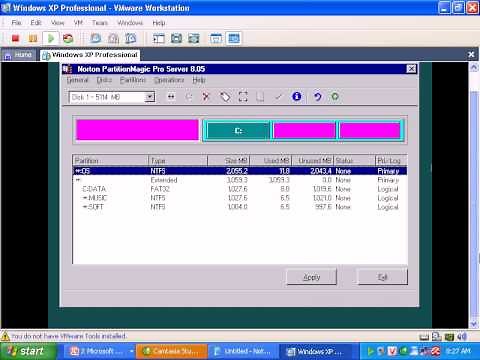Click the Partition column header
The image size is (480, 360).
(110, 161)
